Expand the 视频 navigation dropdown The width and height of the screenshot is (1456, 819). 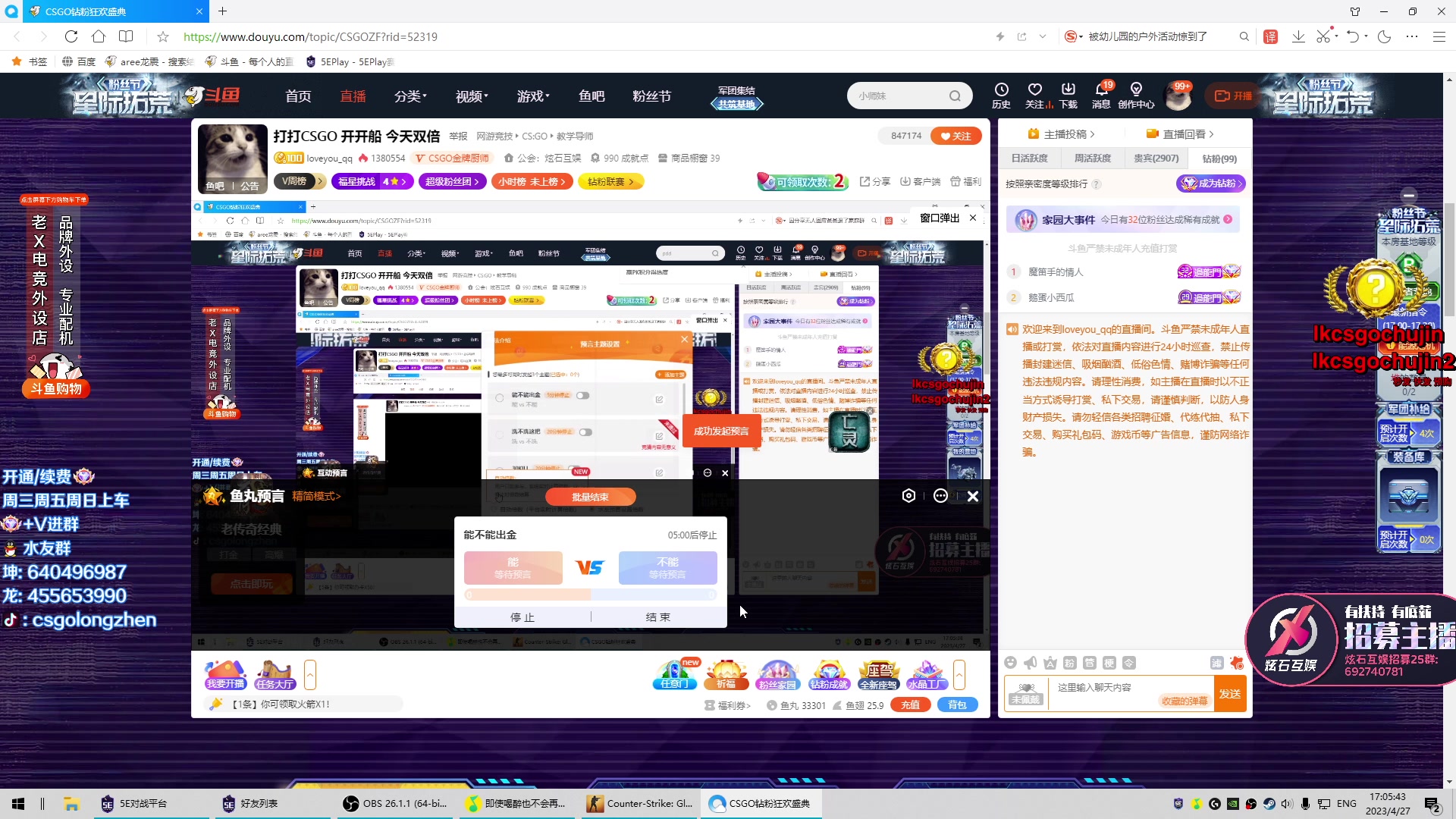(x=472, y=96)
